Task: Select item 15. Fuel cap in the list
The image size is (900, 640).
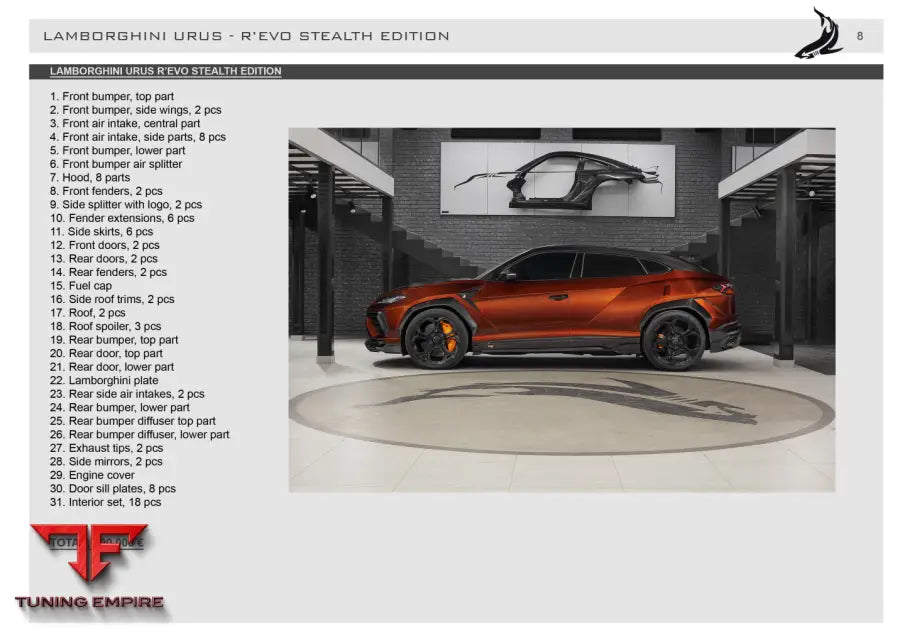Action: click(x=82, y=285)
